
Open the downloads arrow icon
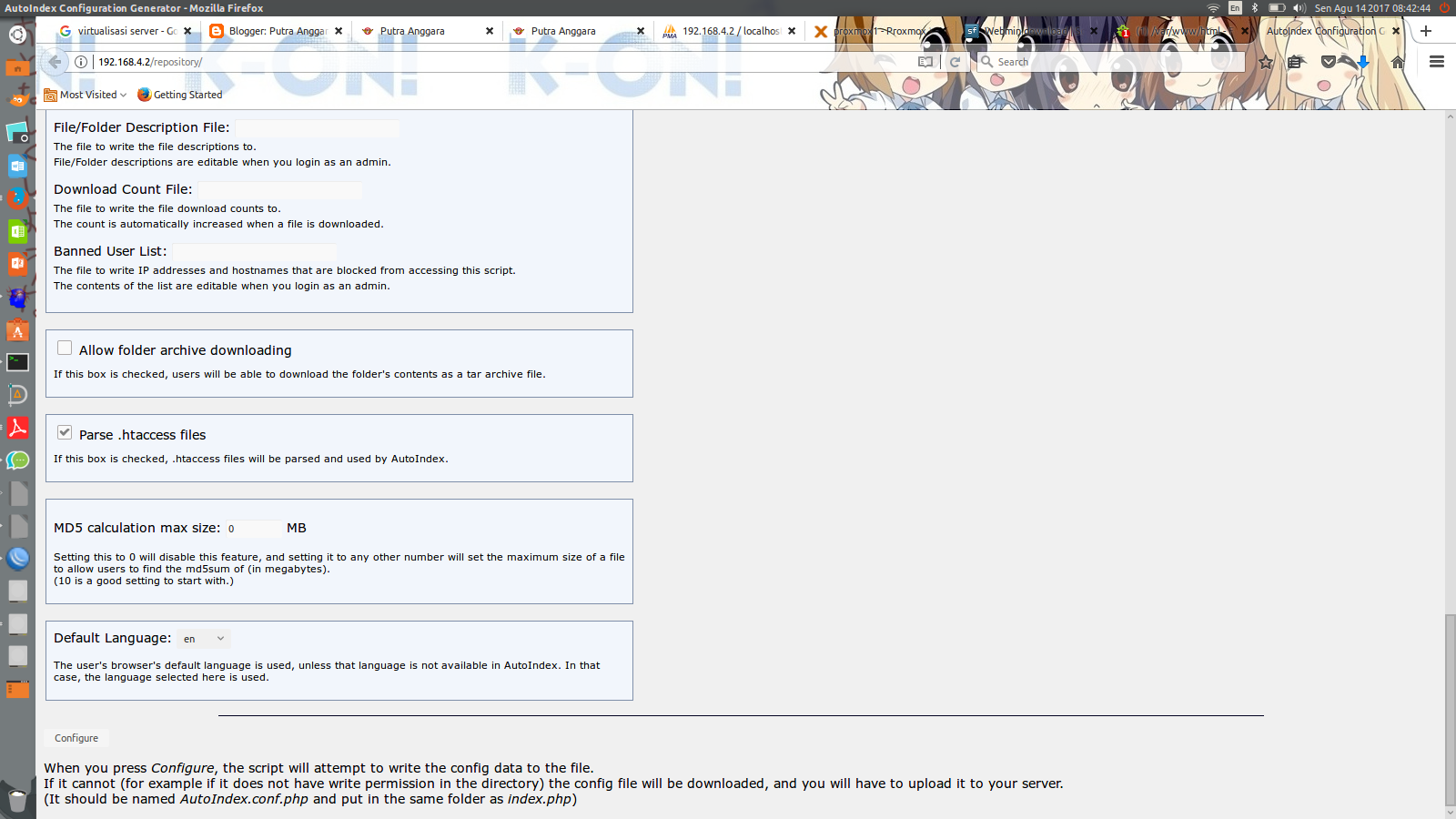[x=1363, y=62]
